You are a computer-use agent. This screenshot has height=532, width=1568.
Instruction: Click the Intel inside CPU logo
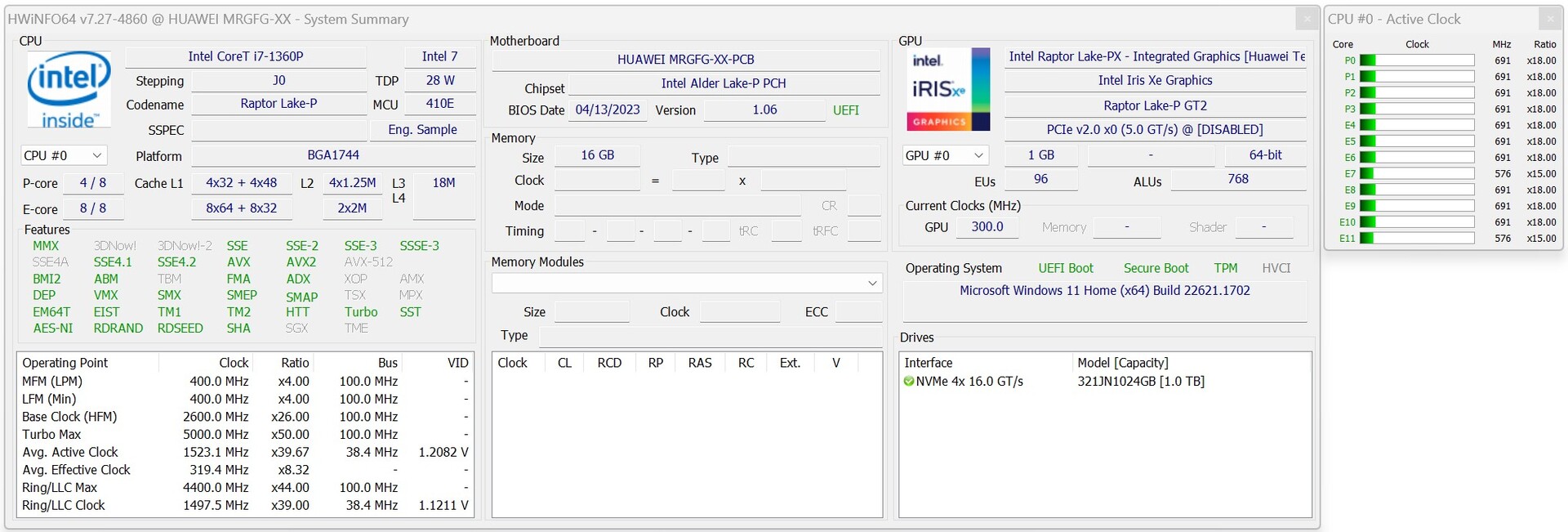69,90
